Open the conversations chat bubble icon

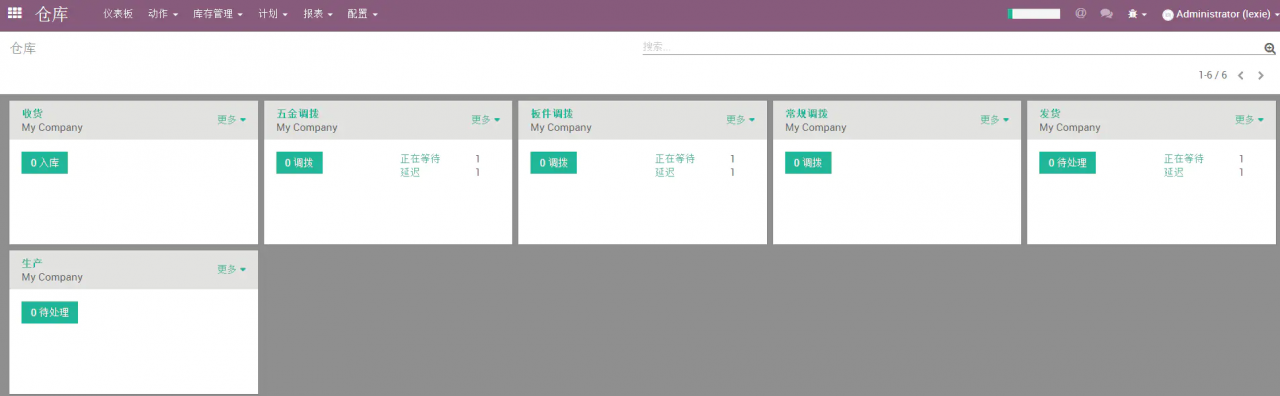1106,14
